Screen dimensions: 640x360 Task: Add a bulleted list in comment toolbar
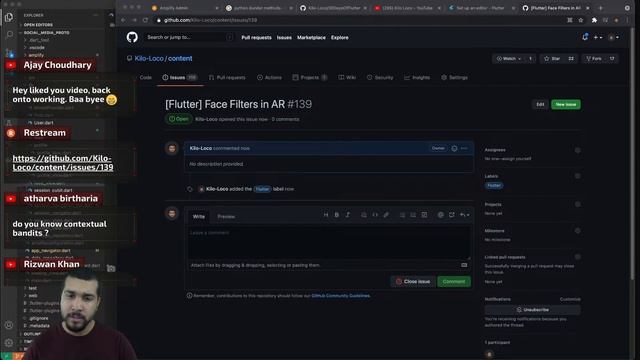(402, 215)
